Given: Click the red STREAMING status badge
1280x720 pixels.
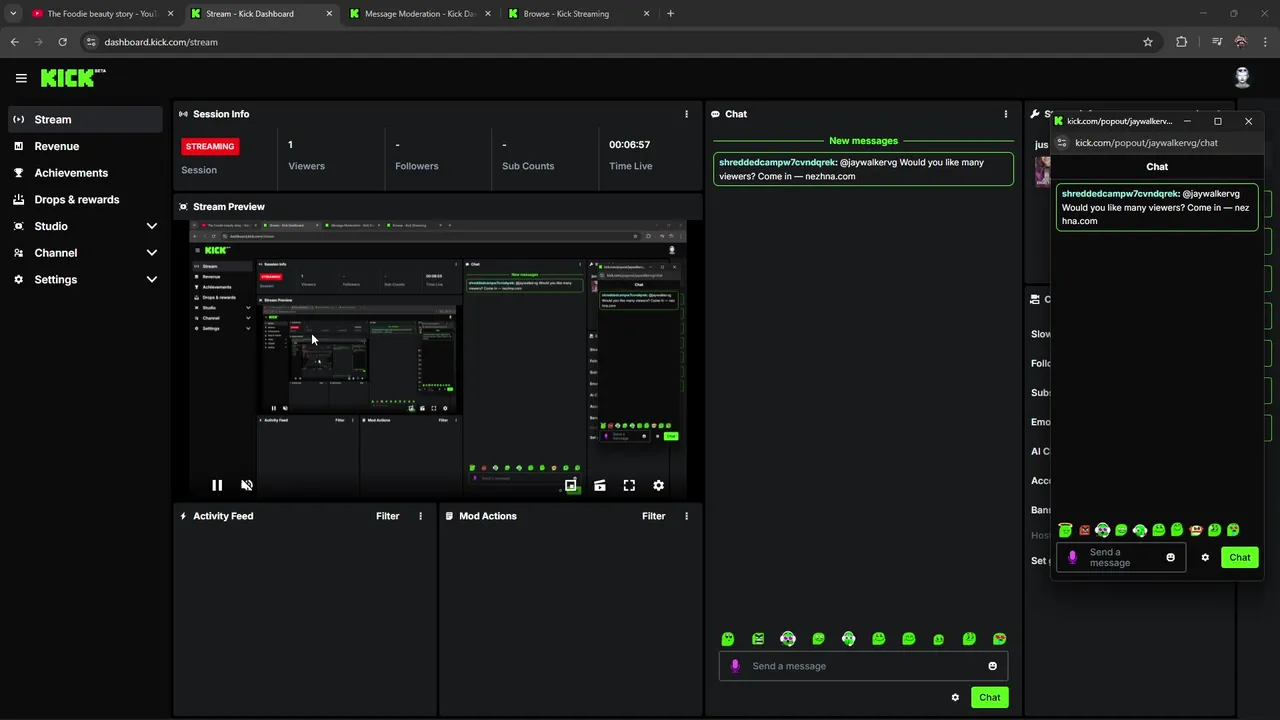Looking at the screenshot, I should pos(209,146).
